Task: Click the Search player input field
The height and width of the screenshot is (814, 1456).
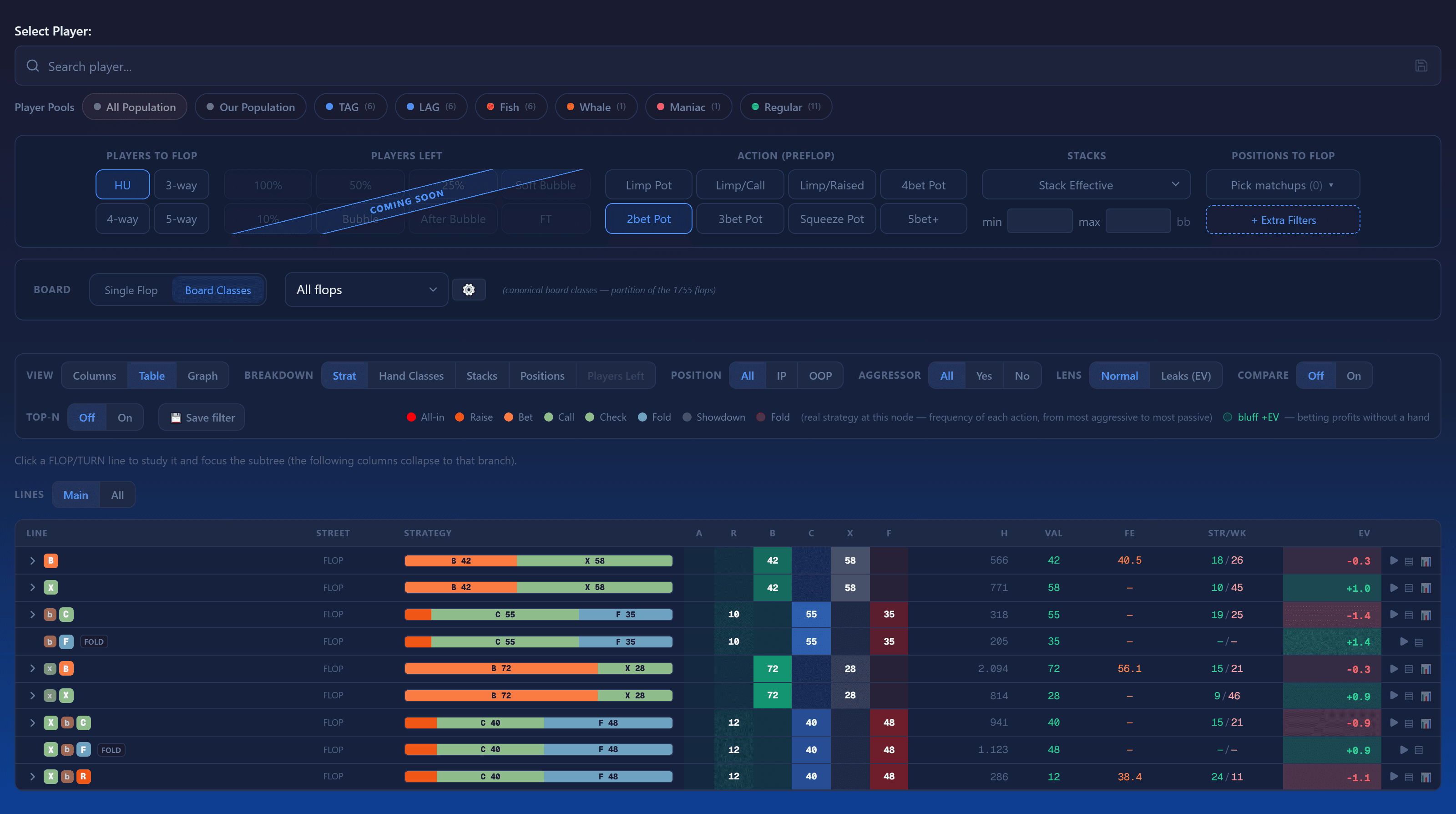Action: [x=728, y=66]
